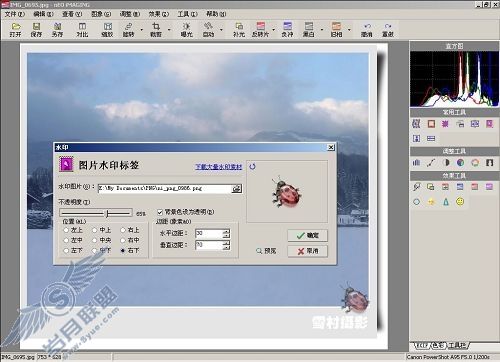
Task: Apply the 反转片 reversal film effect icon
Action: [x=260, y=30]
